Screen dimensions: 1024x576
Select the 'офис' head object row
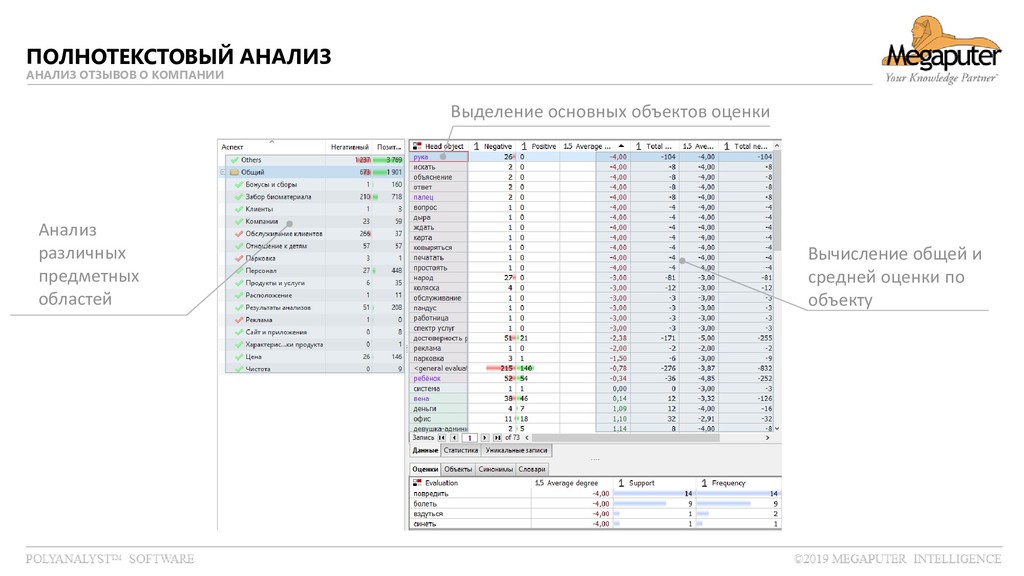592,419
